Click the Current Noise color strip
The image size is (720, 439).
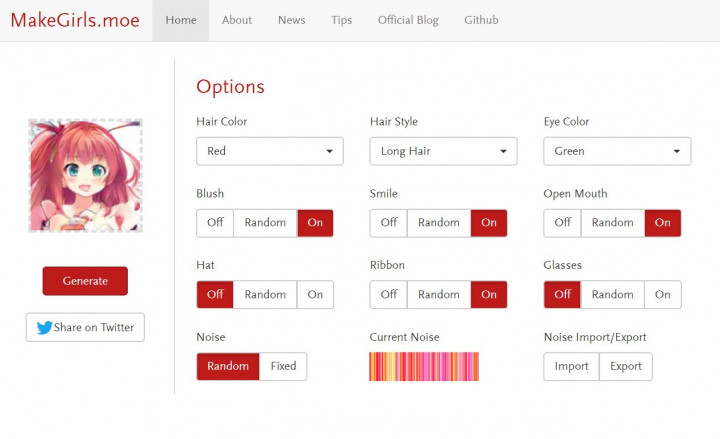point(424,367)
